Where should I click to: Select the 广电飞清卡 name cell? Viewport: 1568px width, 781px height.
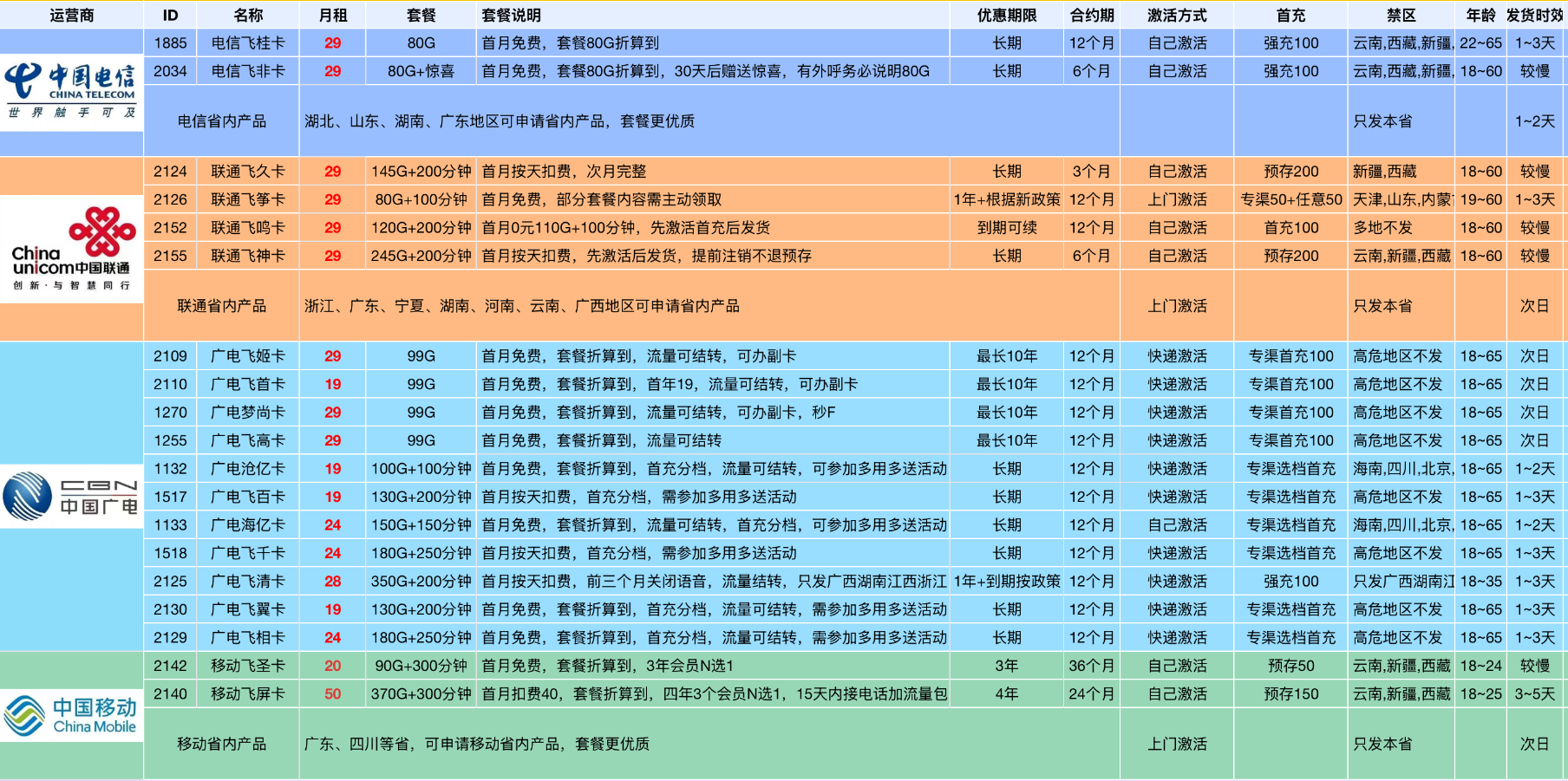(x=248, y=581)
